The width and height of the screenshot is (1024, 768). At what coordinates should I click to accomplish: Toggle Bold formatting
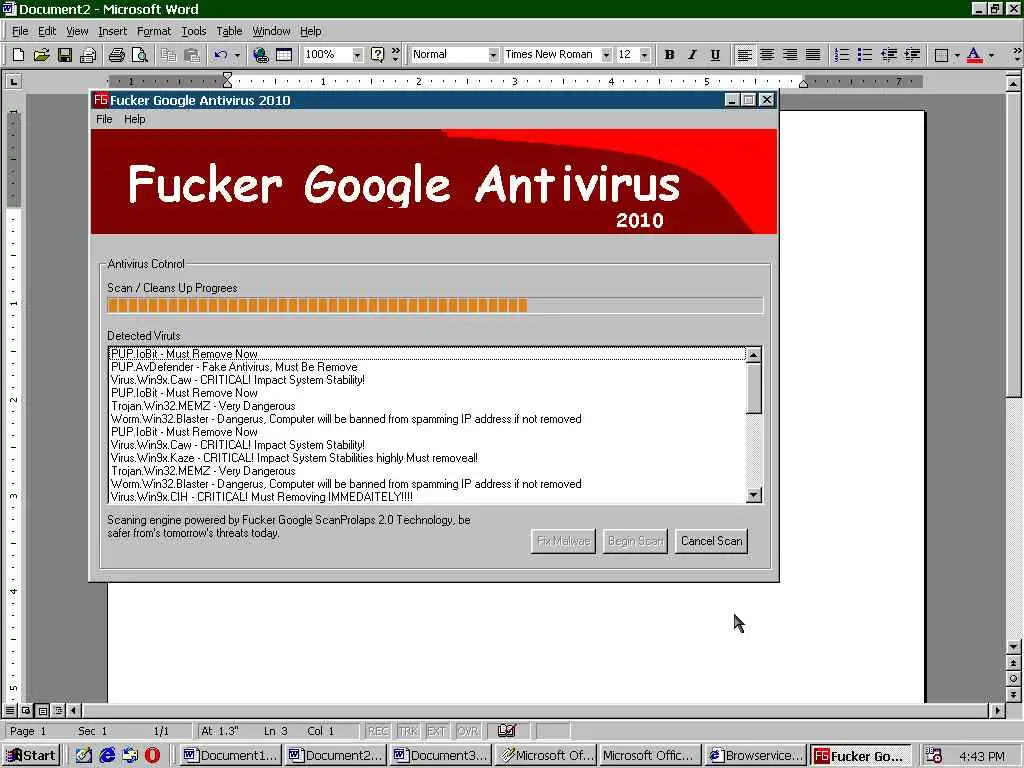click(x=669, y=55)
